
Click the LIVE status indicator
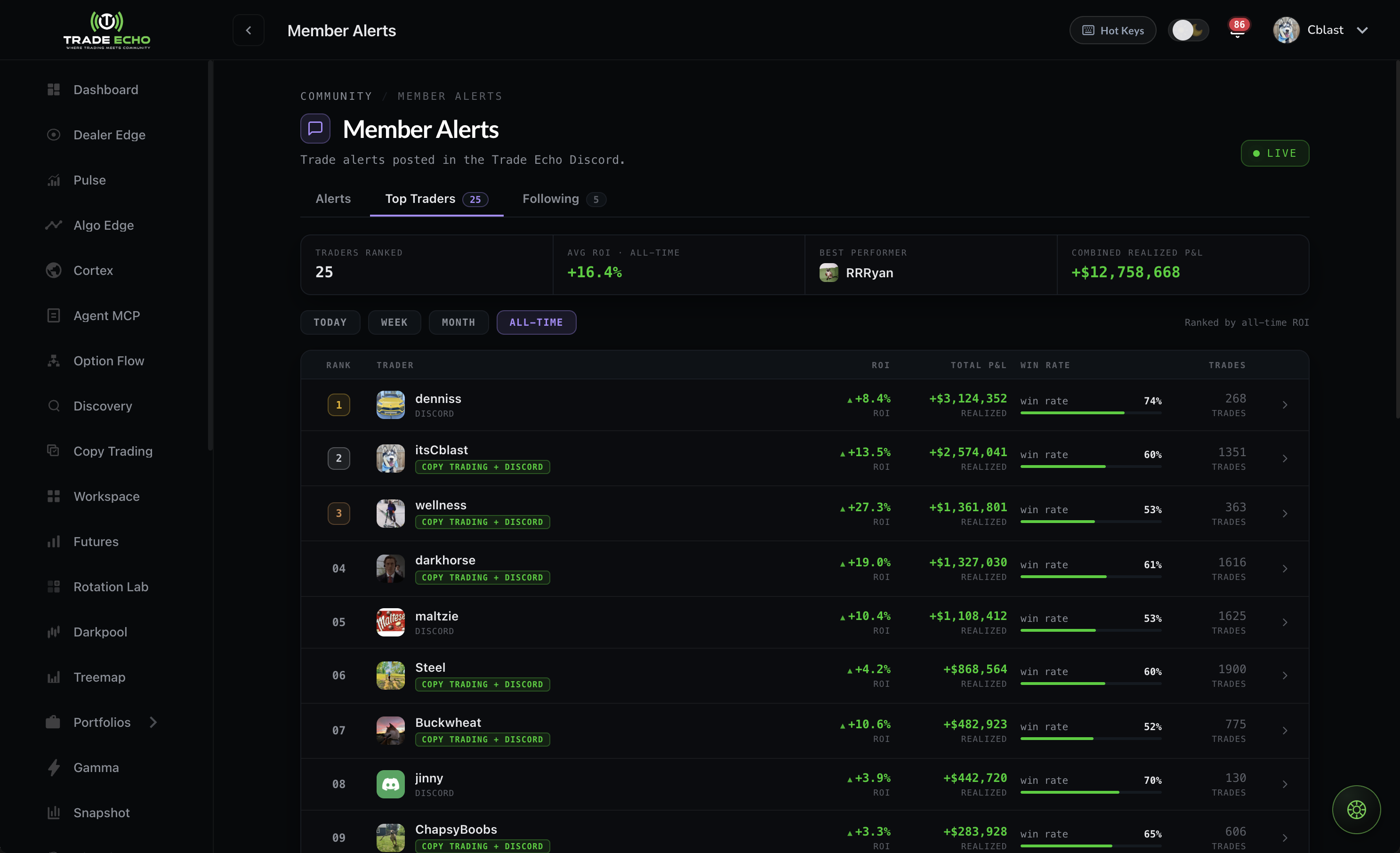point(1274,153)
